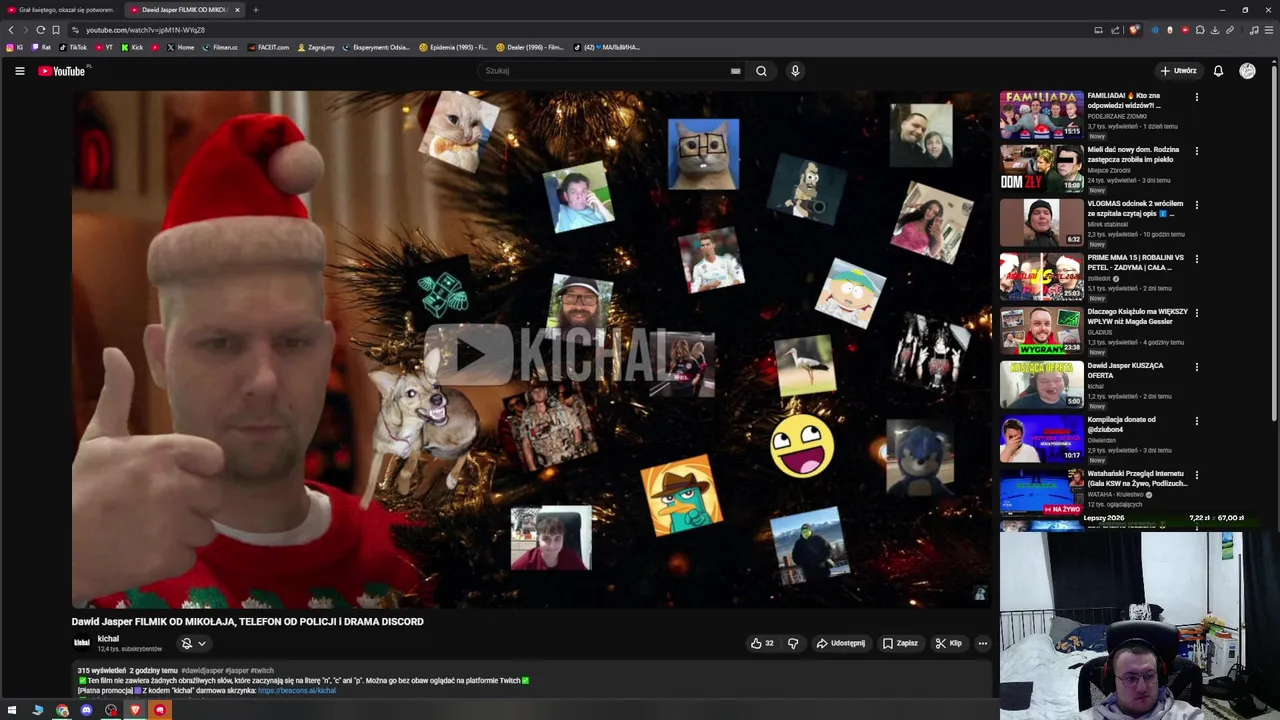The image size is (1280, 720).
Task: Click the search magnifier button
Action: tap(761, 71)
